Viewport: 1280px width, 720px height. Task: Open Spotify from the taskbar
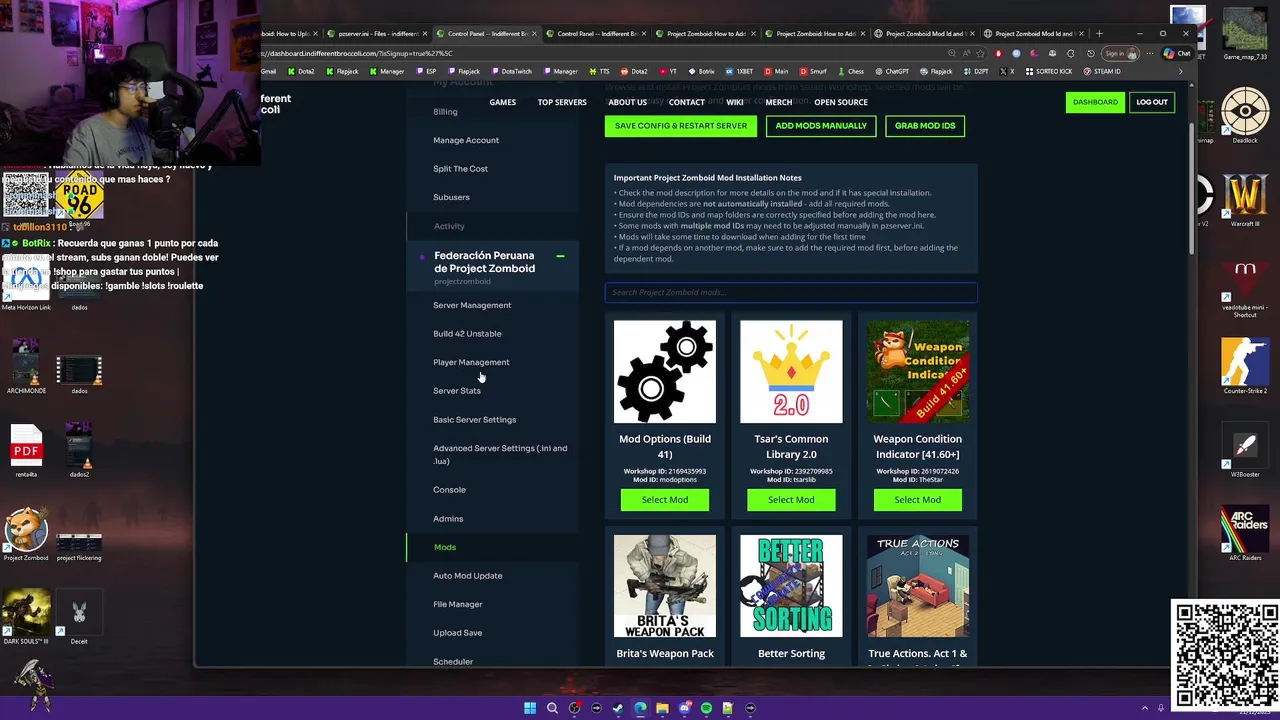(706, 708)
